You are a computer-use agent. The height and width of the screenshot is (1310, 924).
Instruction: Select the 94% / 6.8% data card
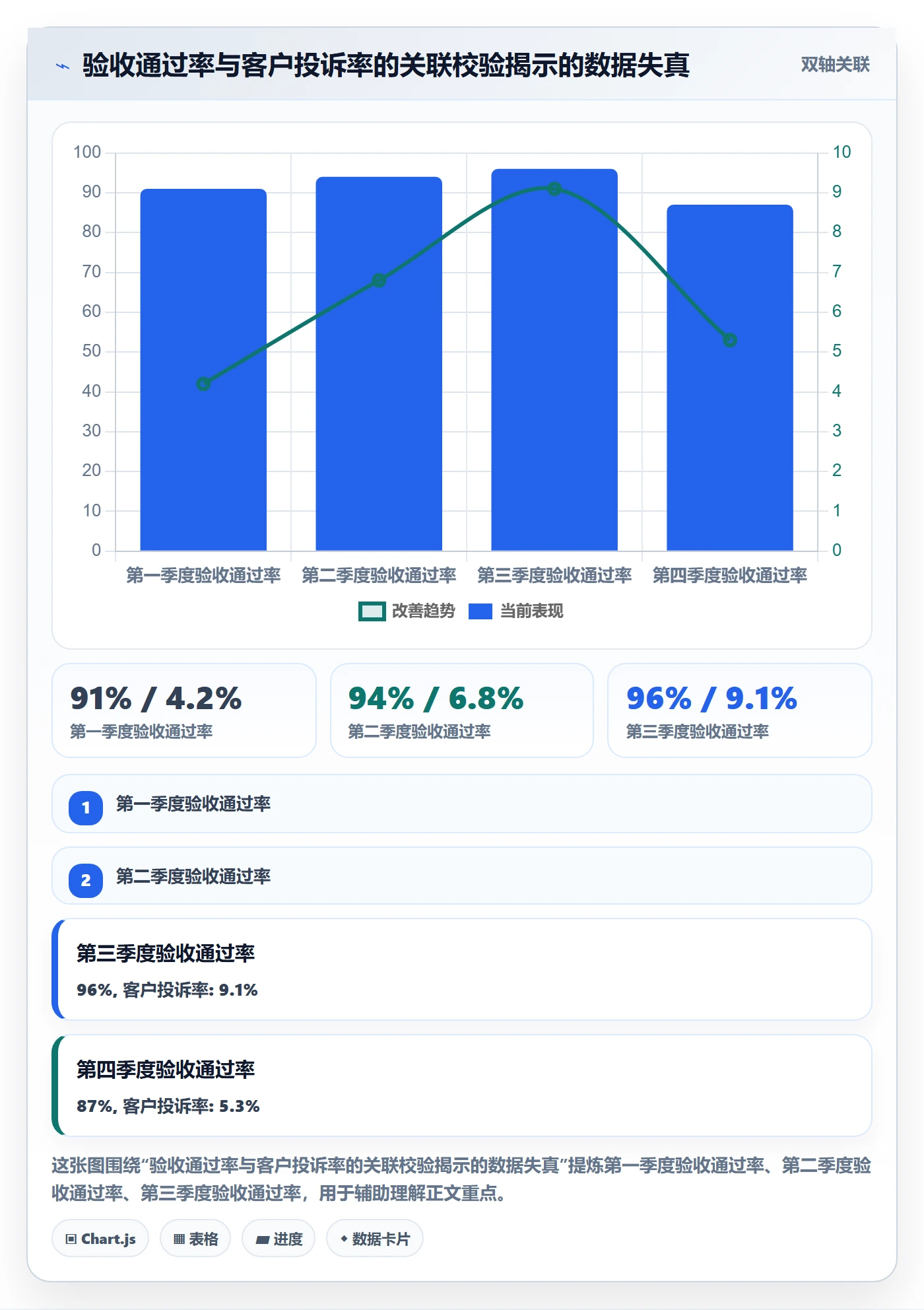pyautogui.click(x=462, y=710)
